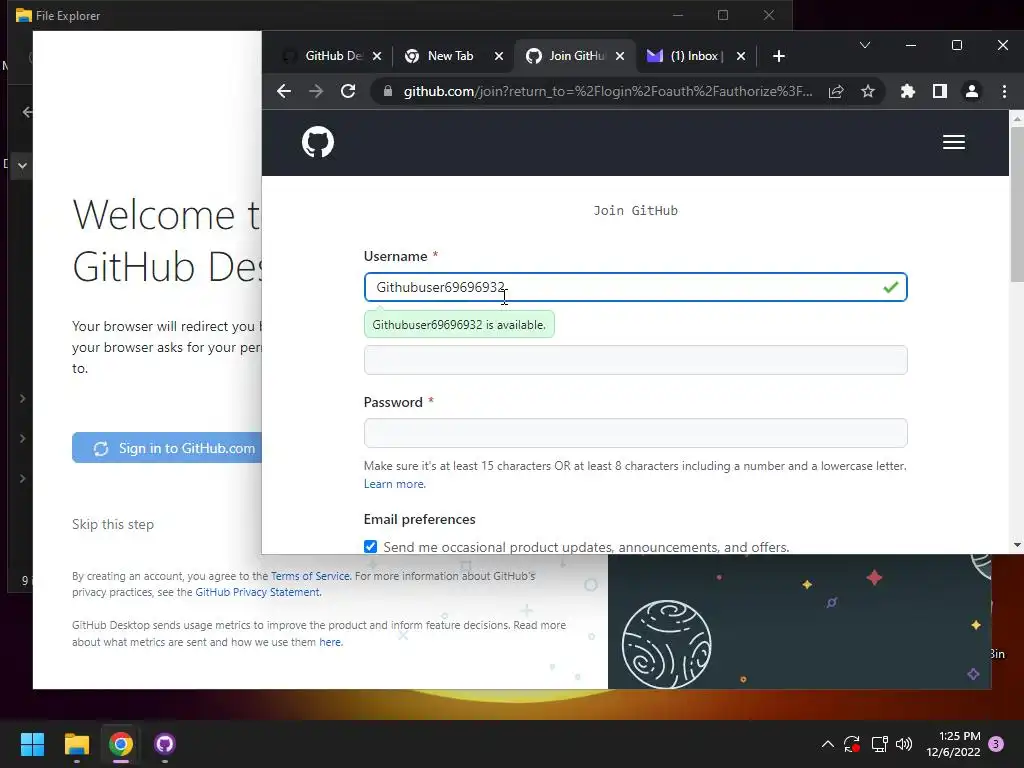
Task: Uncheck the product updates email checkbox
Action: point(370,547)
